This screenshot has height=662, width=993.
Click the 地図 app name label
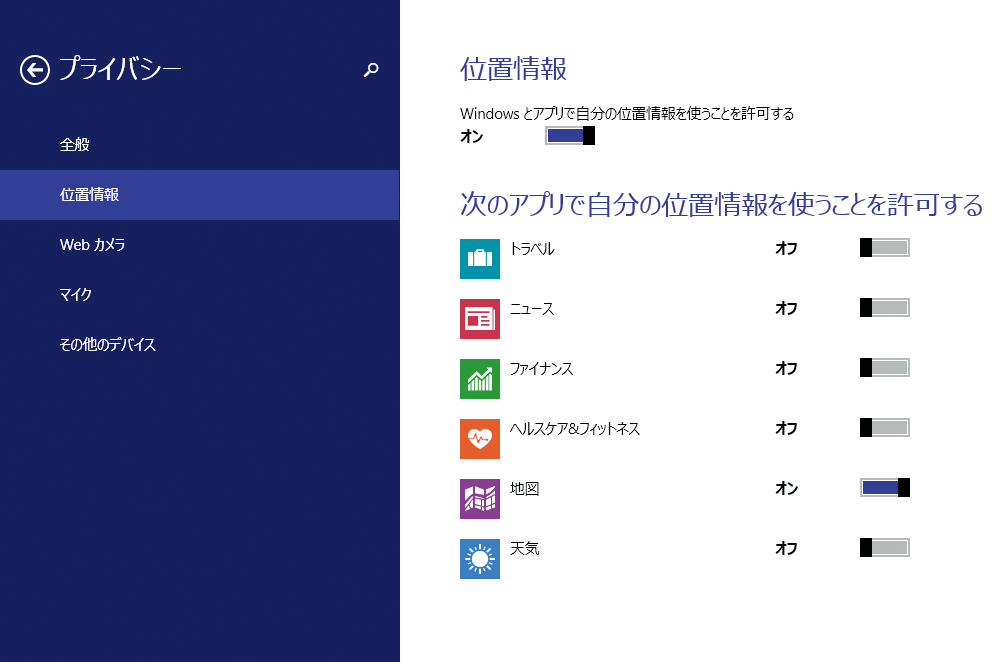[x=524, y=488]
